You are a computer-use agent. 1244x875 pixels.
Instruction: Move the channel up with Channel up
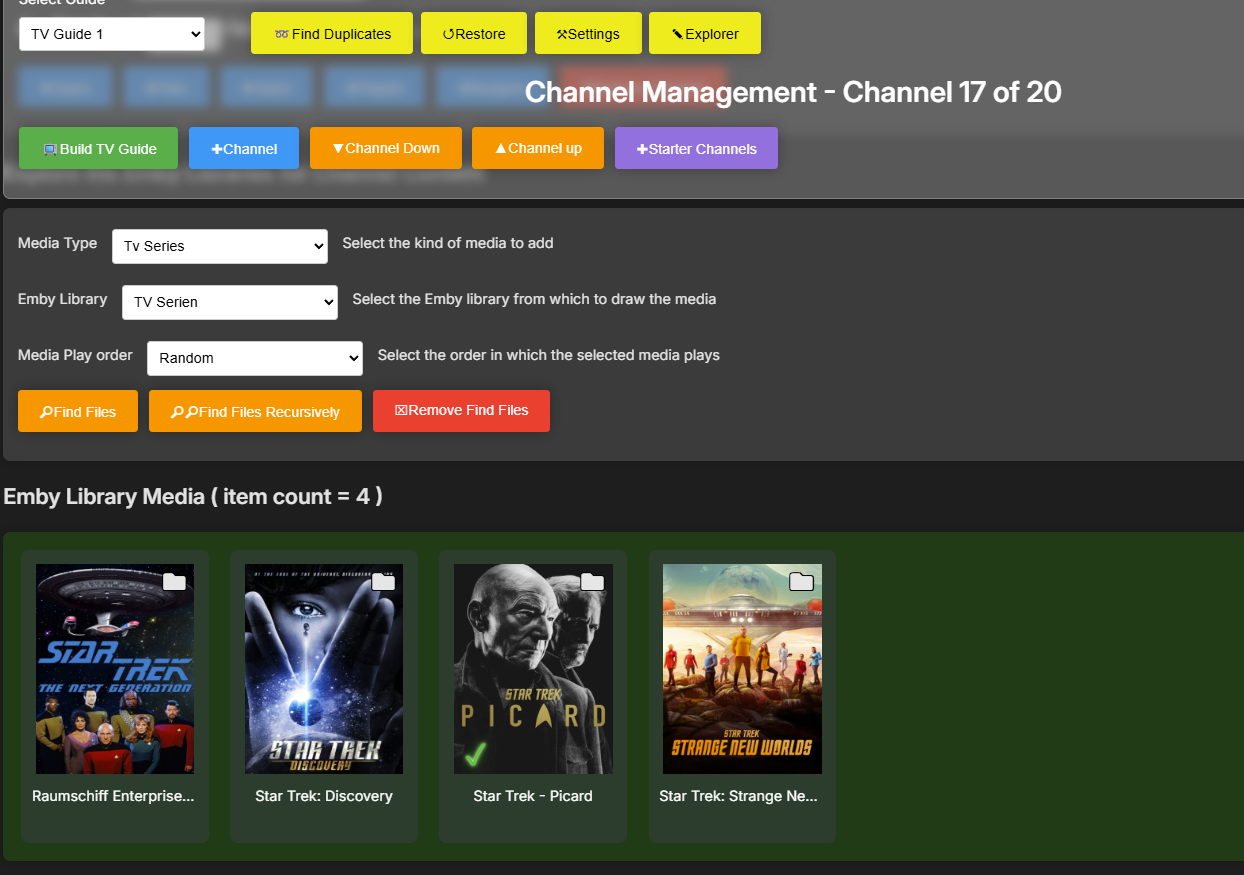[x=538, y=148]
